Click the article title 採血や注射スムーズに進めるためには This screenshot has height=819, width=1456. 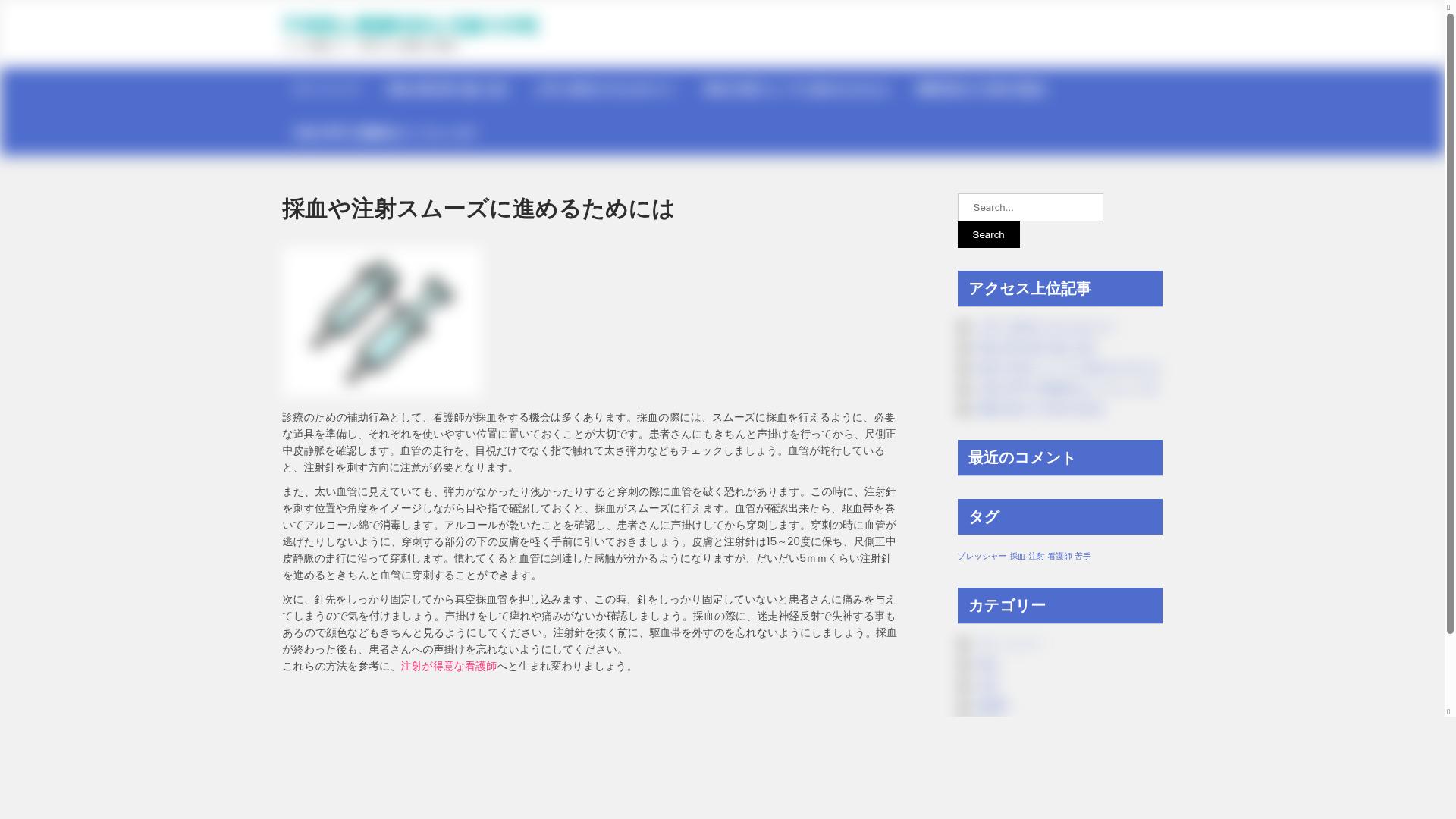pos(478,209)
